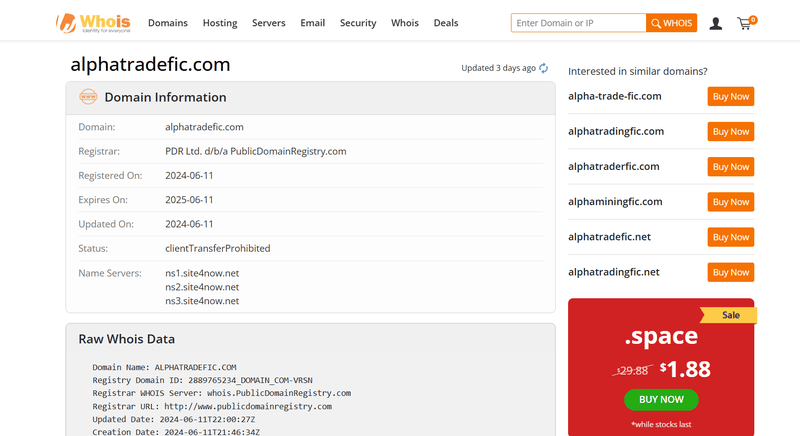Buy Now for alphatradingfic.com
This screenshot has height=436, width=800.
(x=731, y=132)
